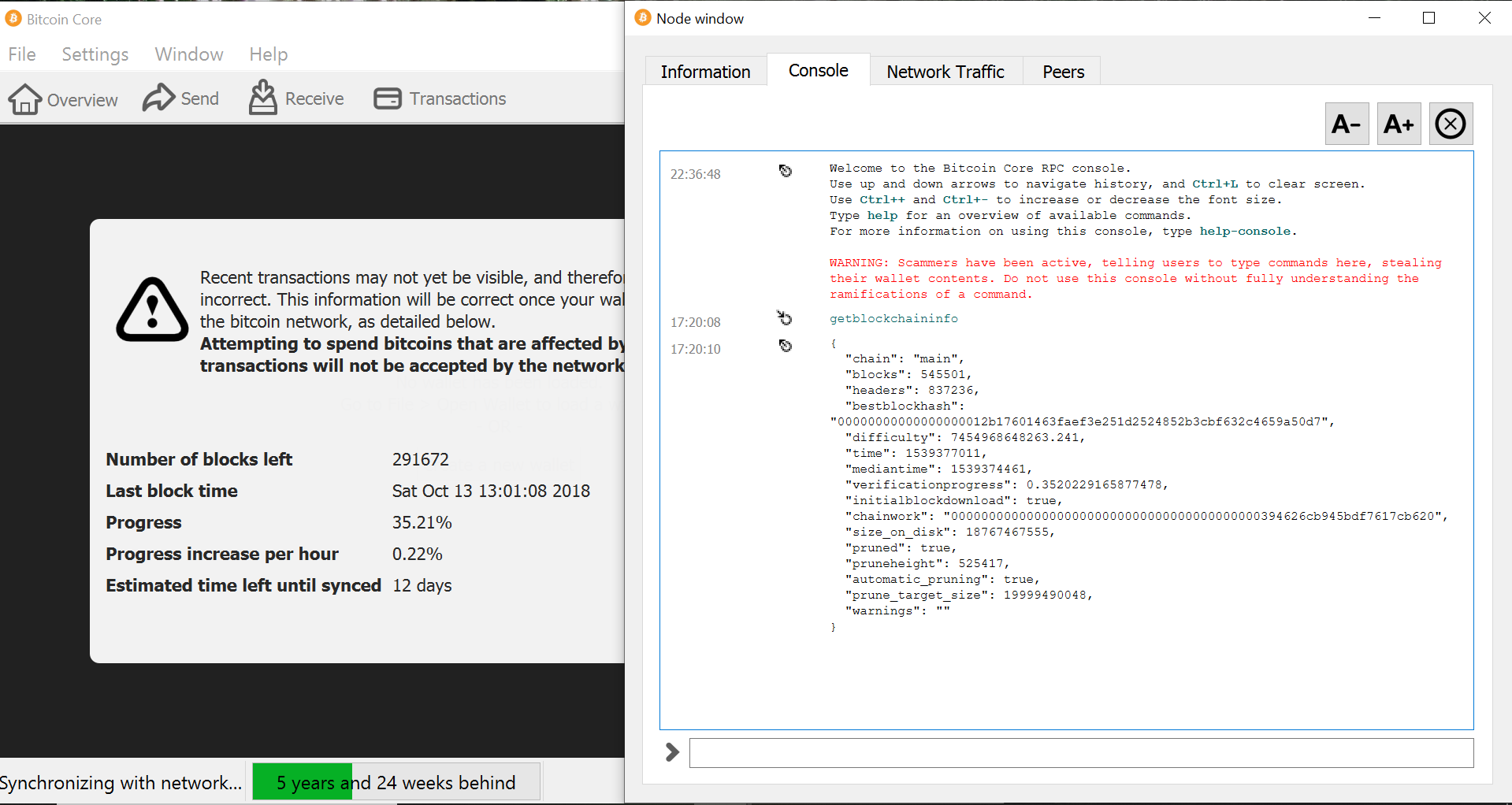Screen dimensions: 1512x805
Task: Click the Receive toolbar label
Action: 314,98
